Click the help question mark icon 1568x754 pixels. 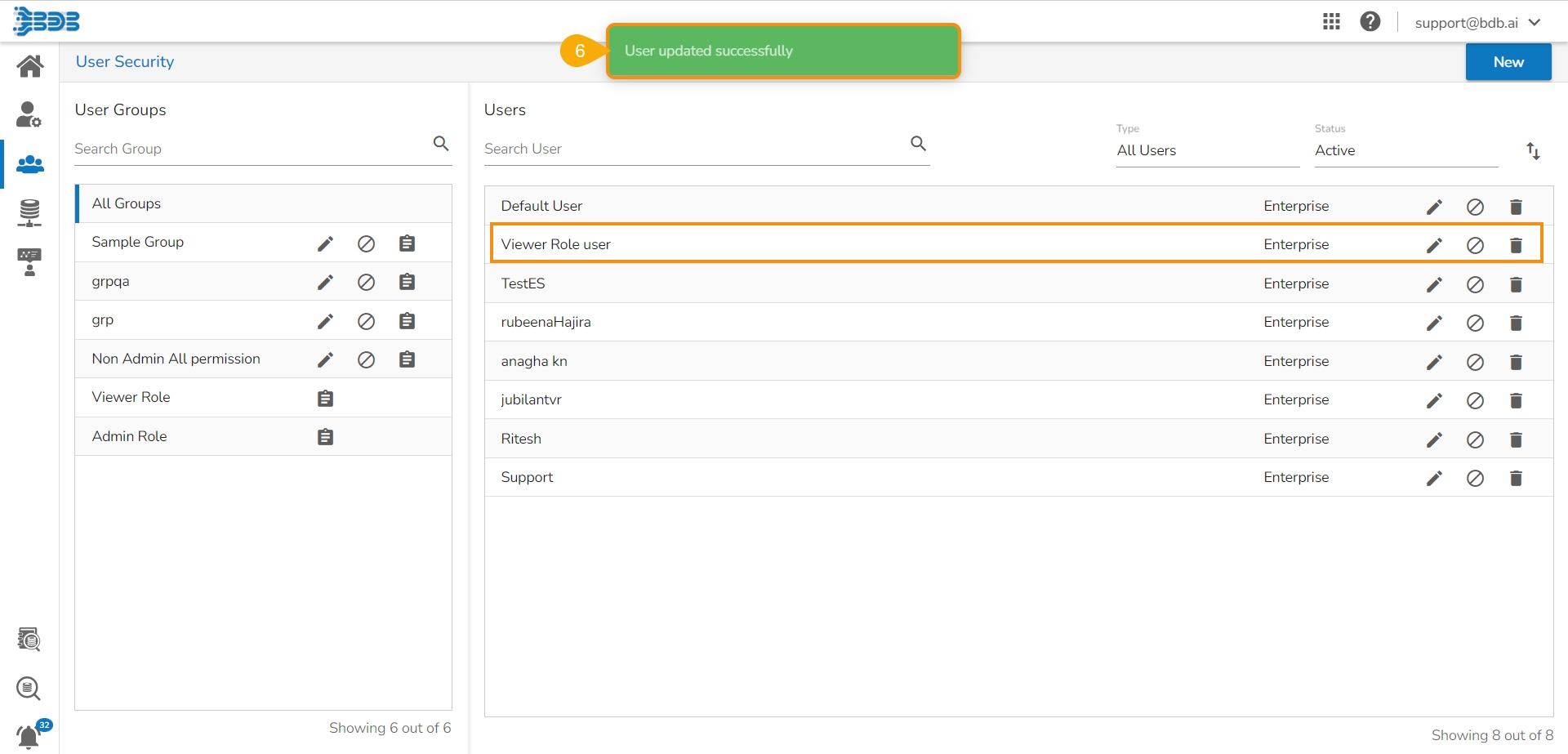[1370, 22]
